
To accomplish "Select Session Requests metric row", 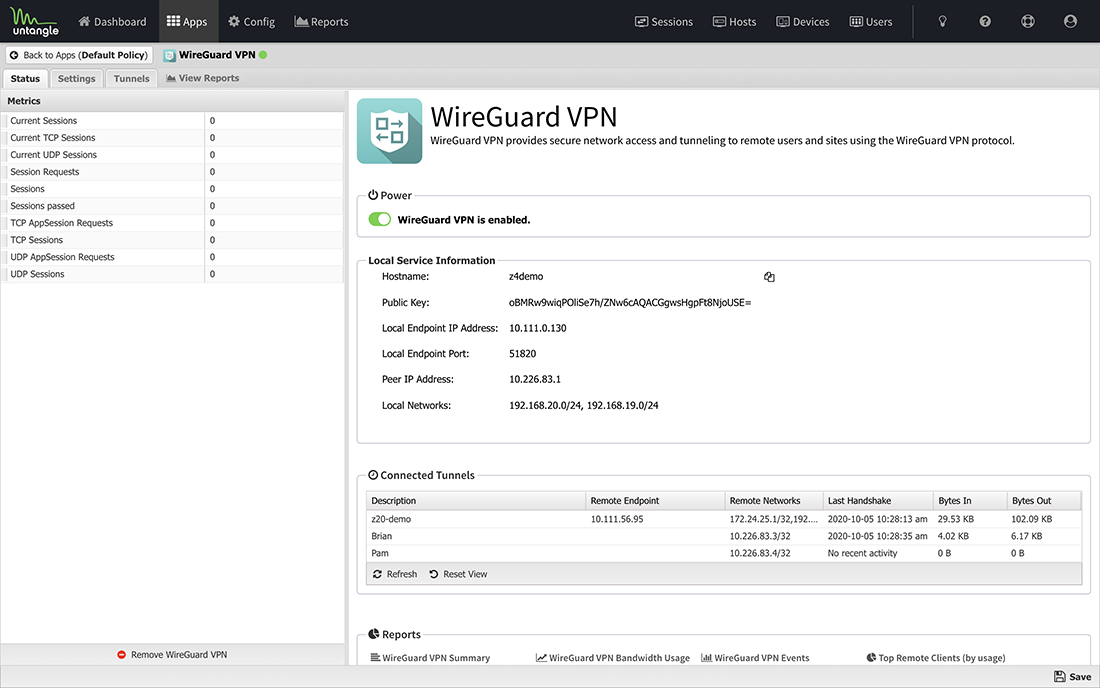I will [x=173, y=172].
